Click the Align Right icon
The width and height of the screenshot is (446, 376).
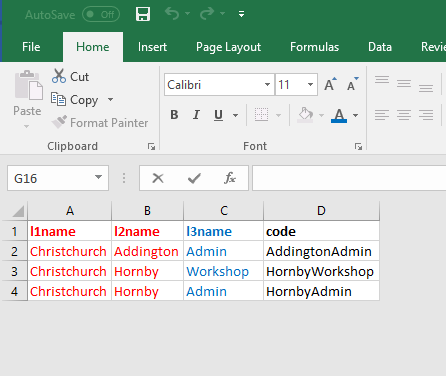[426, 115]
